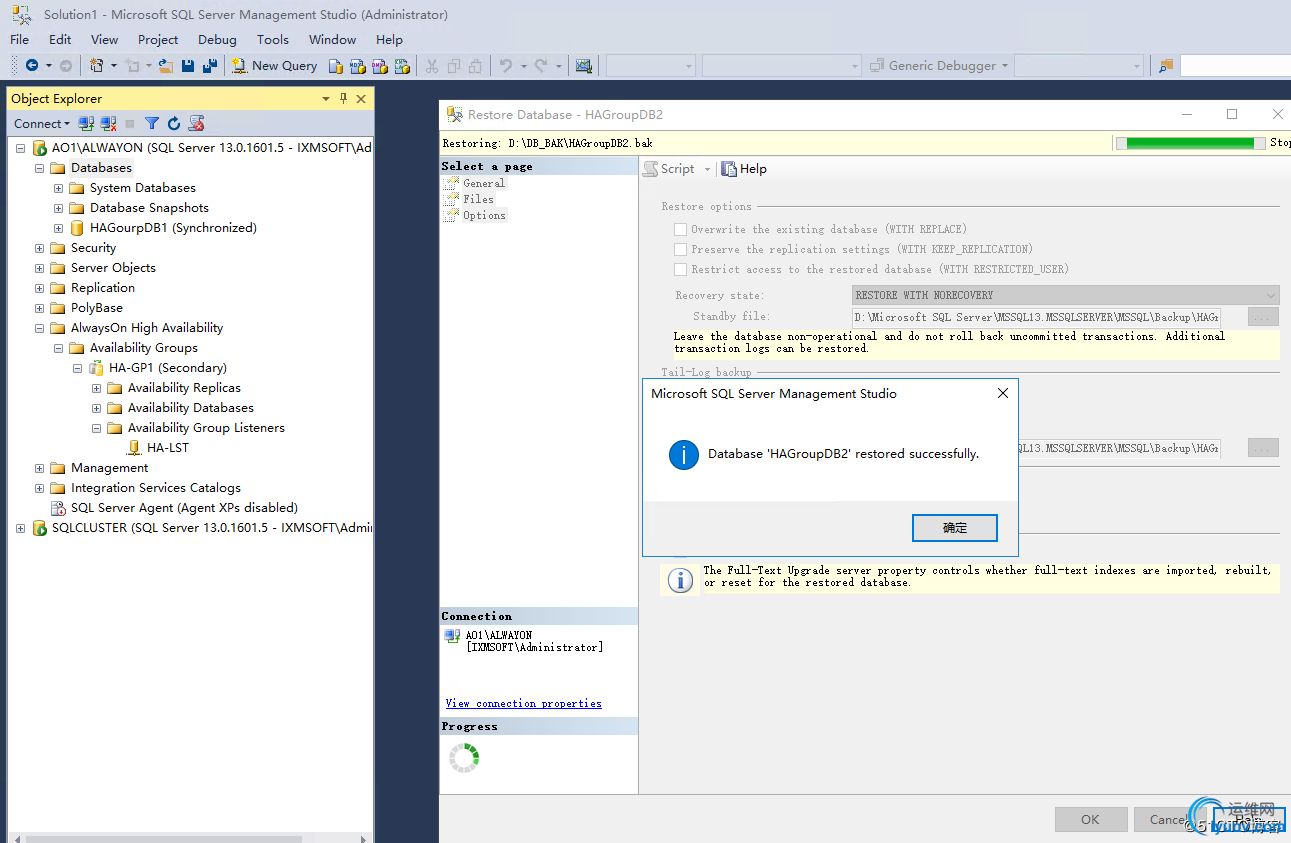Click the XMLA Query icon
This screenshot has height=843, width=1291.
(402, 66)
